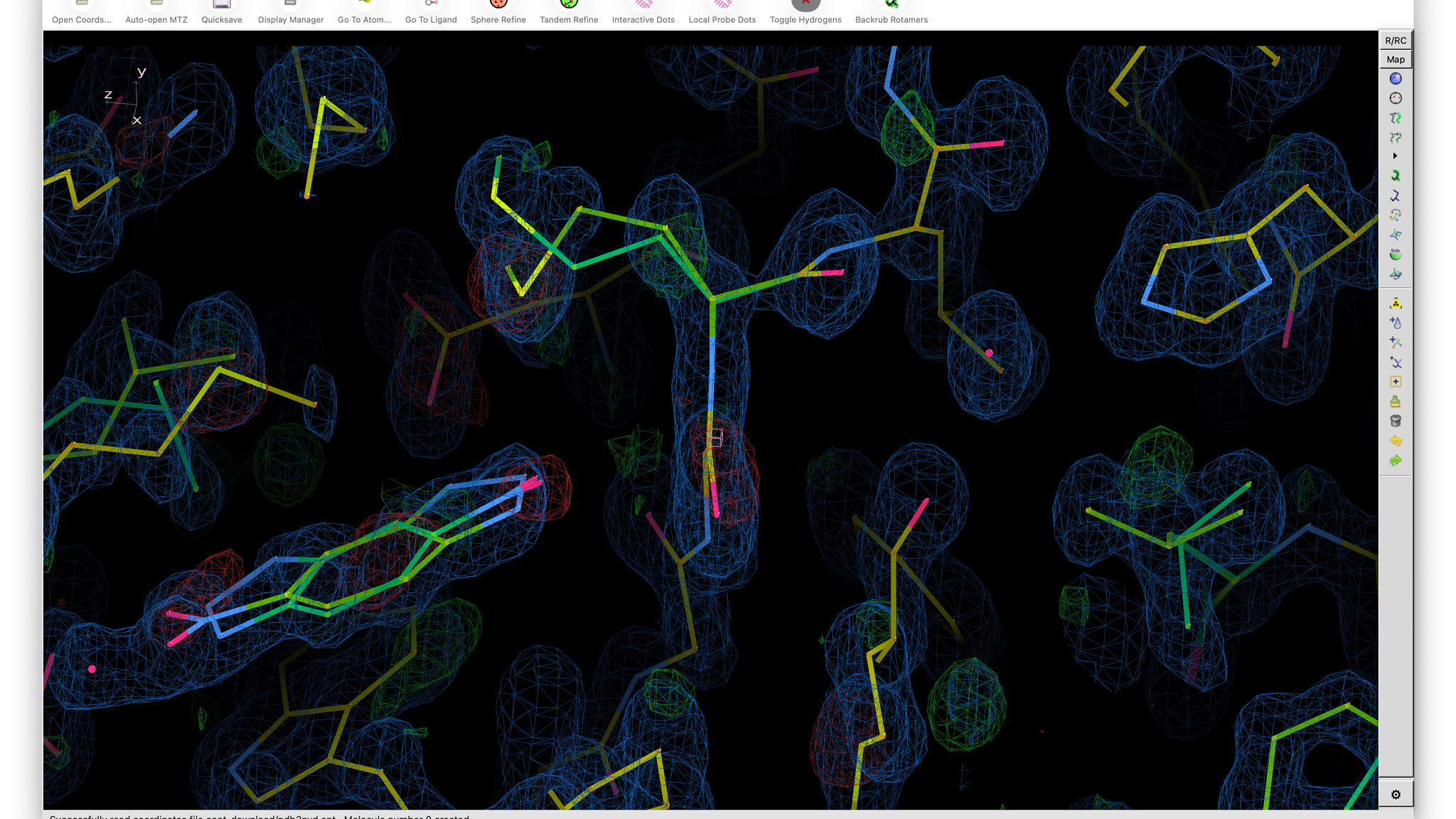Click Backrub Rotamers toolbar button
The height and width of the screenshot is (819, 1456).
[x=892, y=14]
